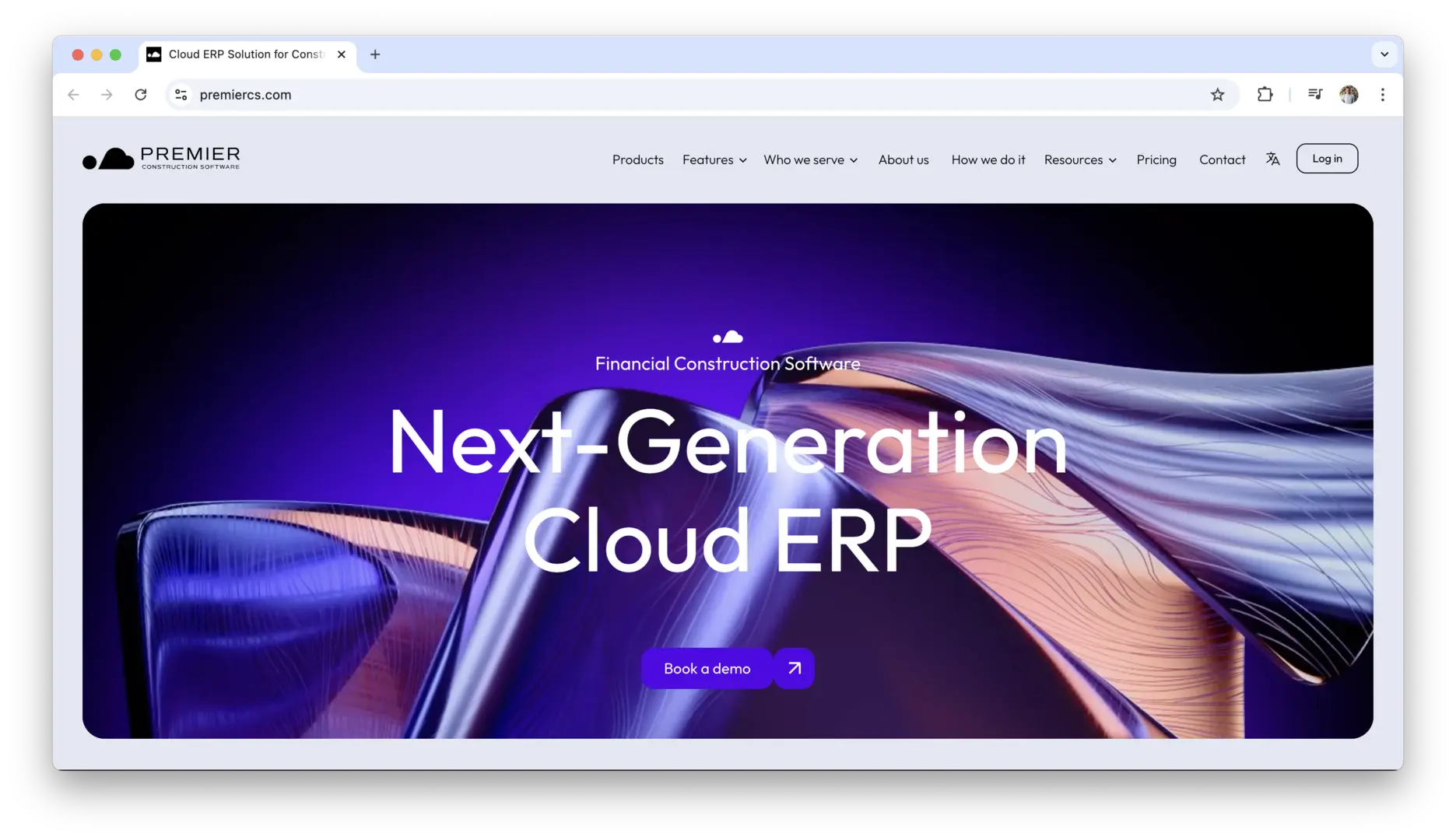Reload the page

coord(141,95)
